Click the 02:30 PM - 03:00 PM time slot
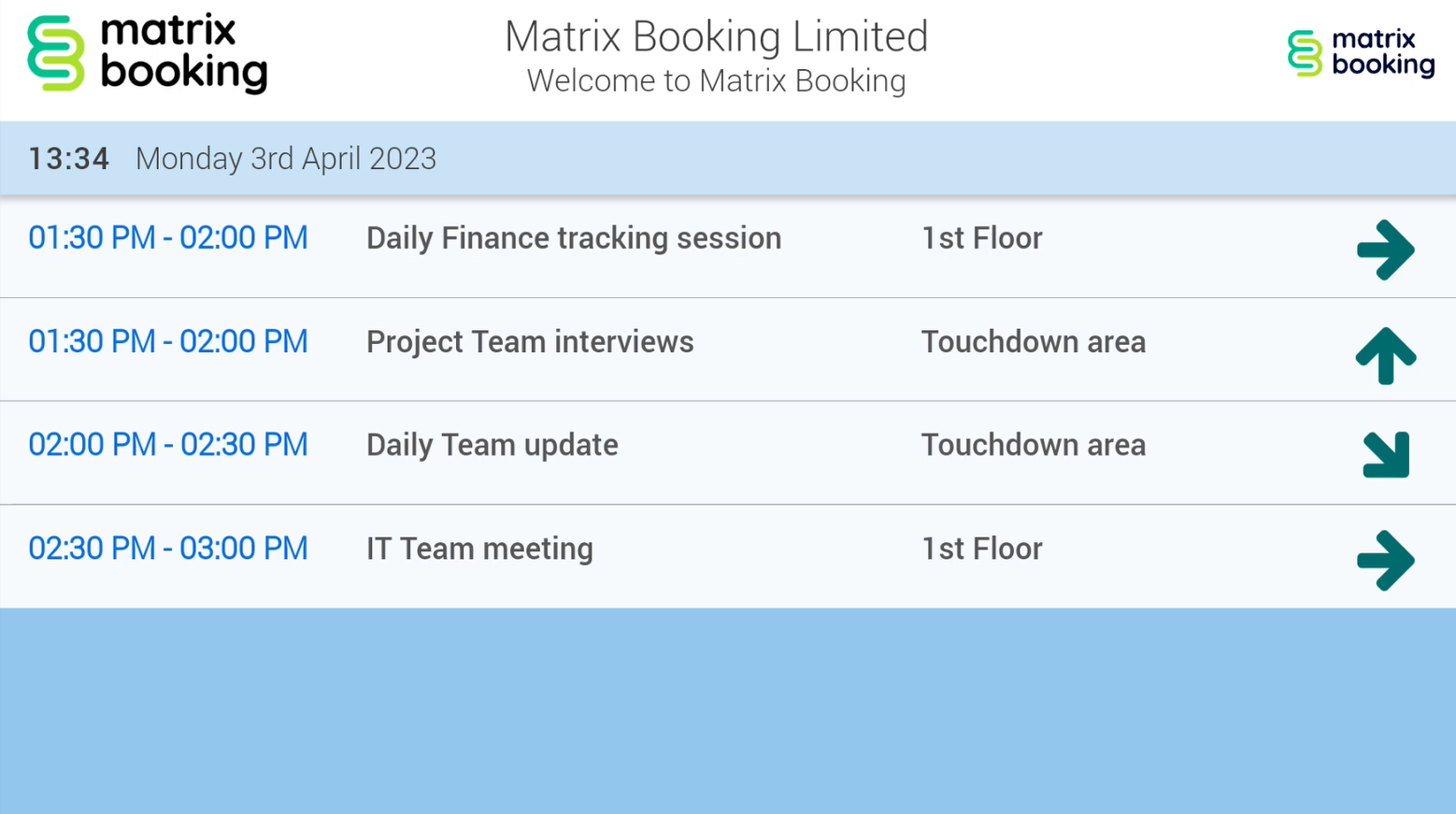This screenshot has width=1456, height=814. coord(167,549)
